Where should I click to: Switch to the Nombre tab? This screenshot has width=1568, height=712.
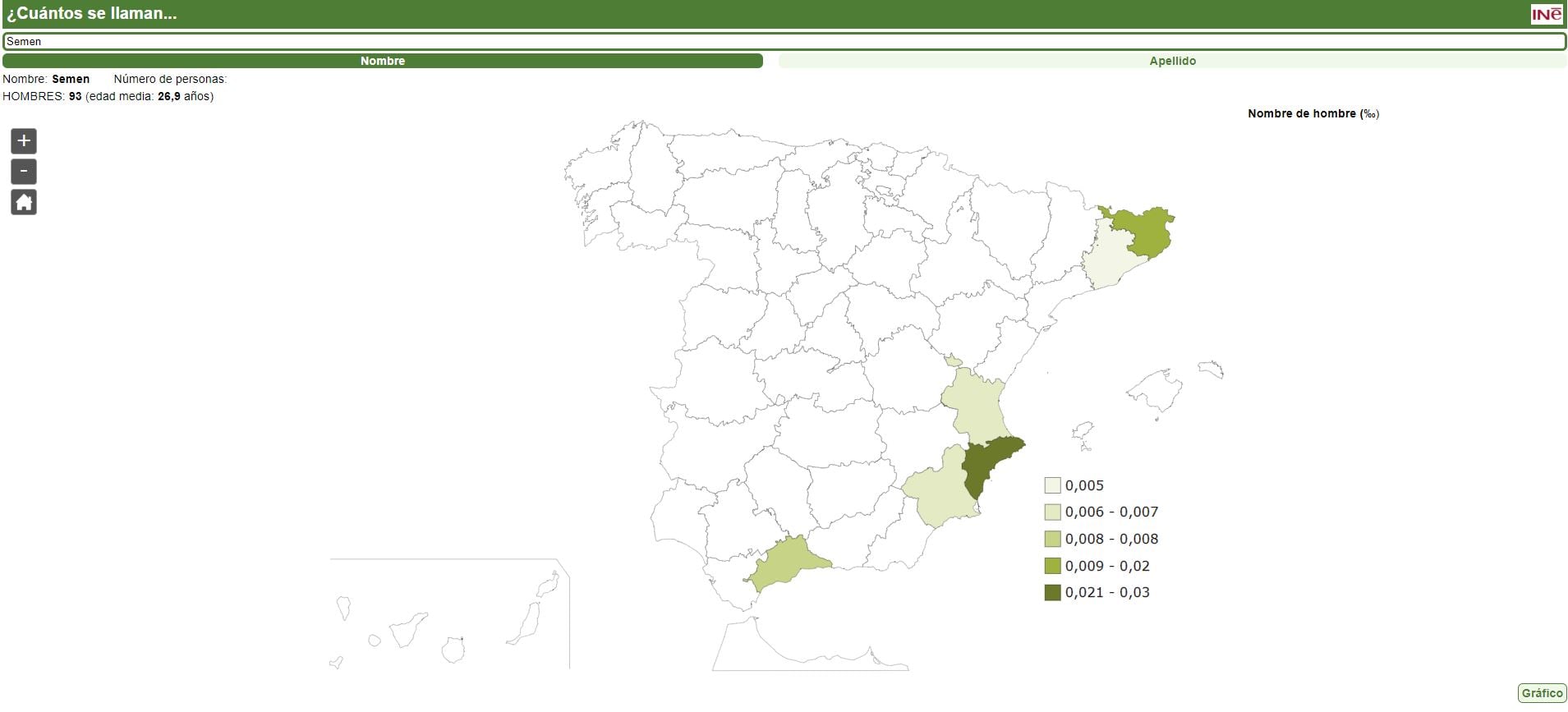[383, 61]
